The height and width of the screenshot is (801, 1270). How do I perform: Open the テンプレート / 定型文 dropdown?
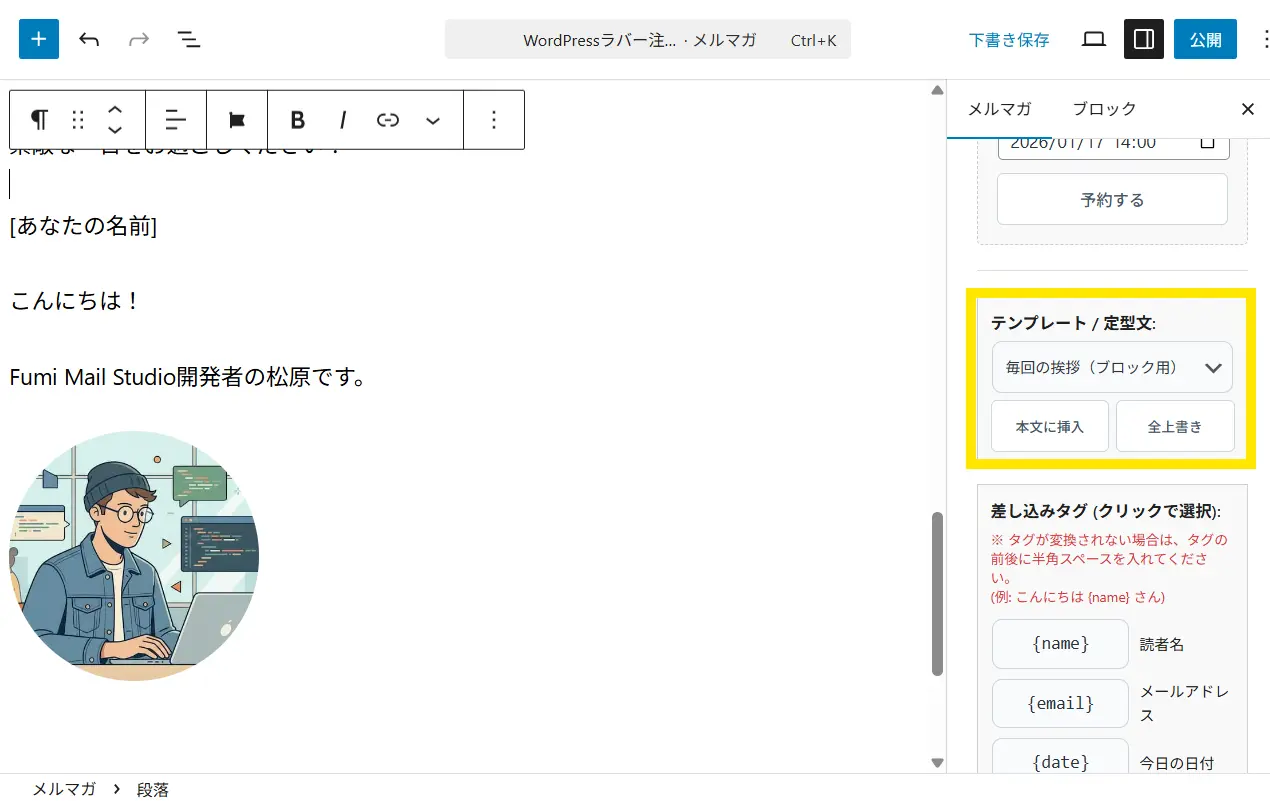(x=1112, y=367)
